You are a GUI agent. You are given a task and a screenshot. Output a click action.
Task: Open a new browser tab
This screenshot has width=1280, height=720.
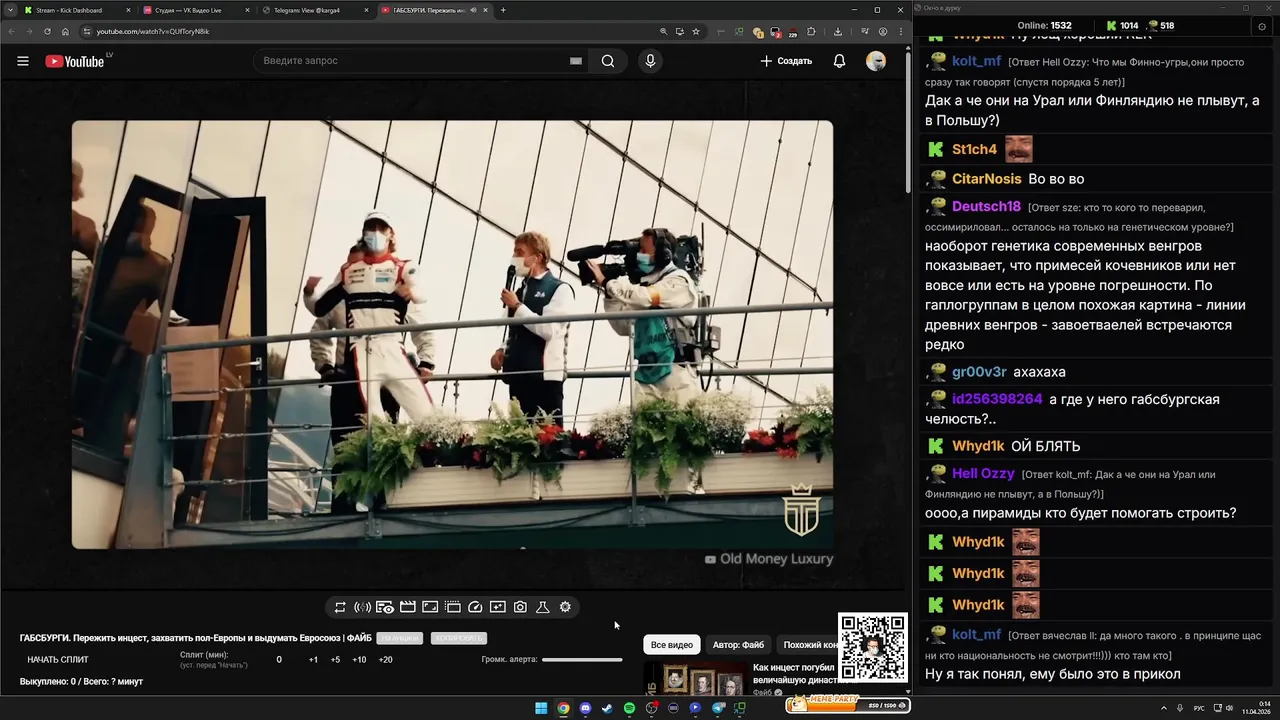pyautogui.click(x=503, y=10)
